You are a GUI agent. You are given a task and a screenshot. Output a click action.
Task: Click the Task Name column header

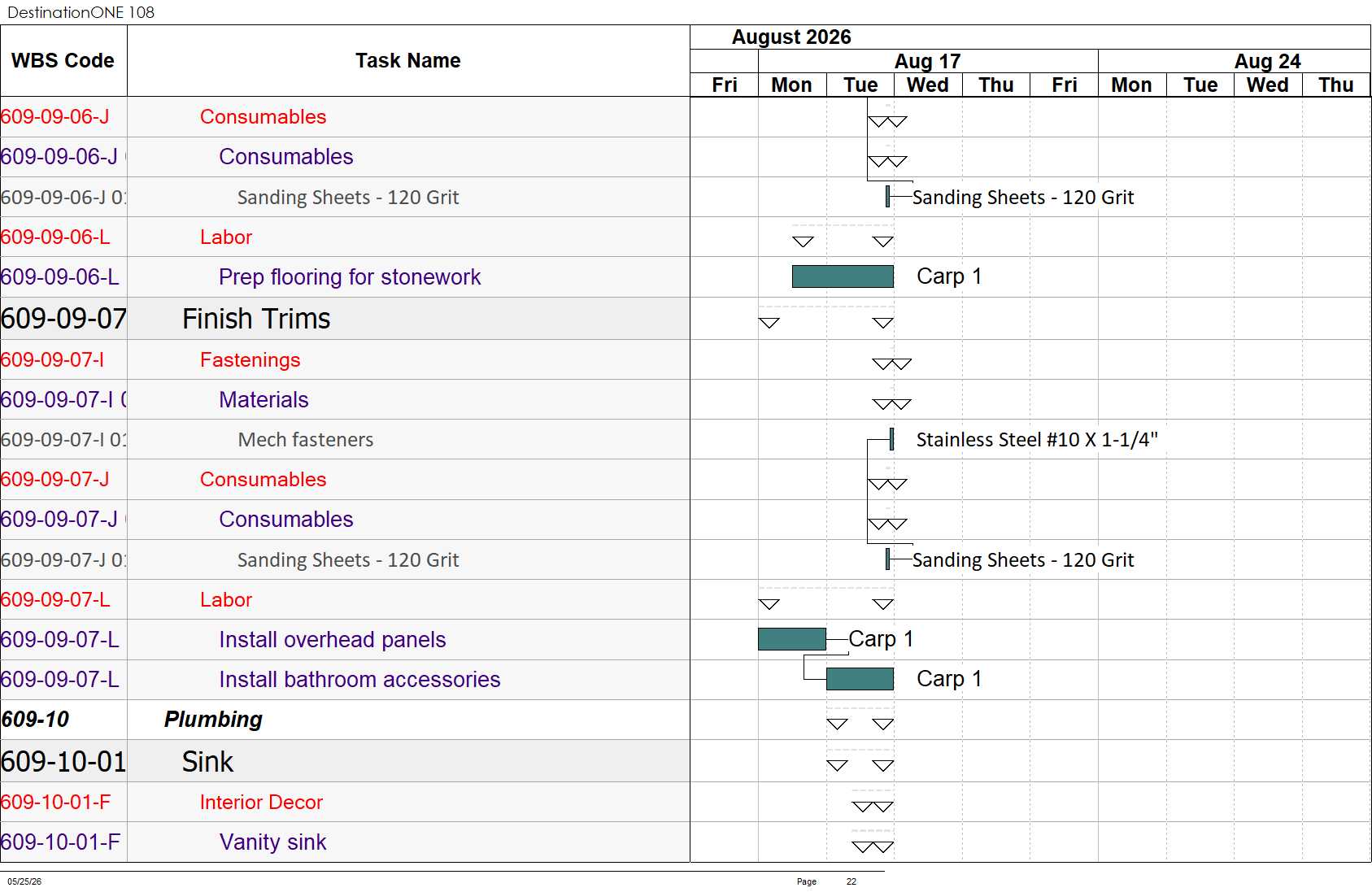tap(408, 61)
